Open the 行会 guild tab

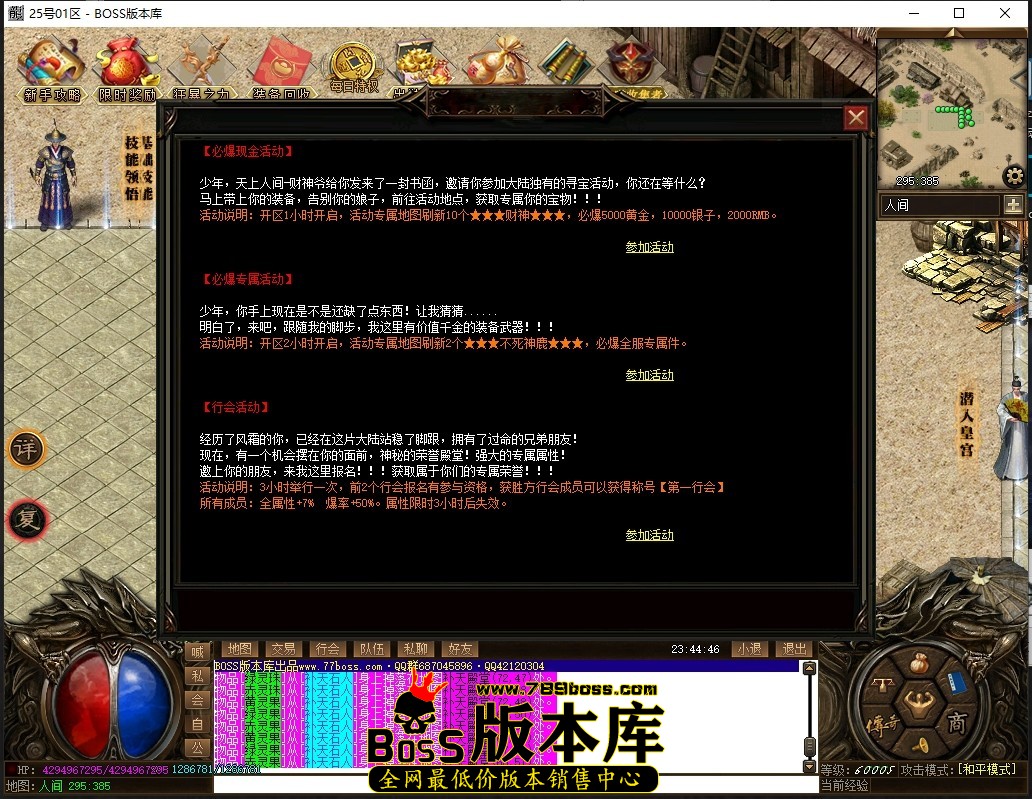tap(326, 649)
